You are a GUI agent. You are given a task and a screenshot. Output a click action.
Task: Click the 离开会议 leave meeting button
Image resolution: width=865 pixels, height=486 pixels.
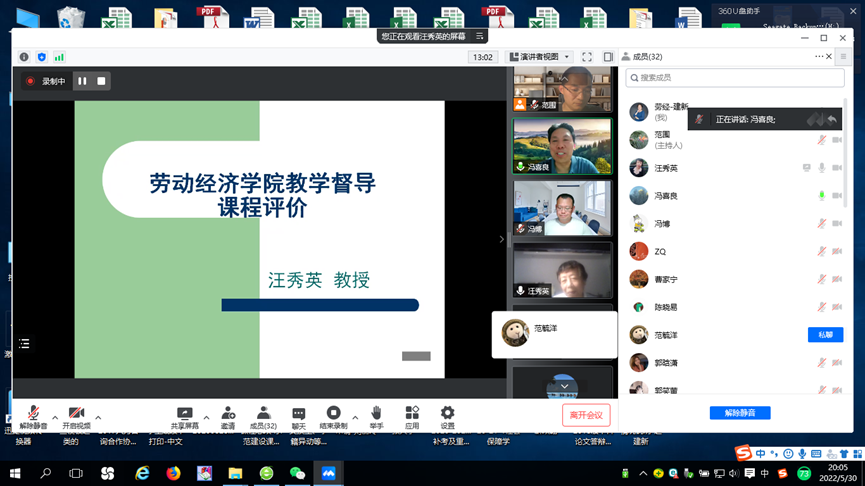(x=586, y=415)
